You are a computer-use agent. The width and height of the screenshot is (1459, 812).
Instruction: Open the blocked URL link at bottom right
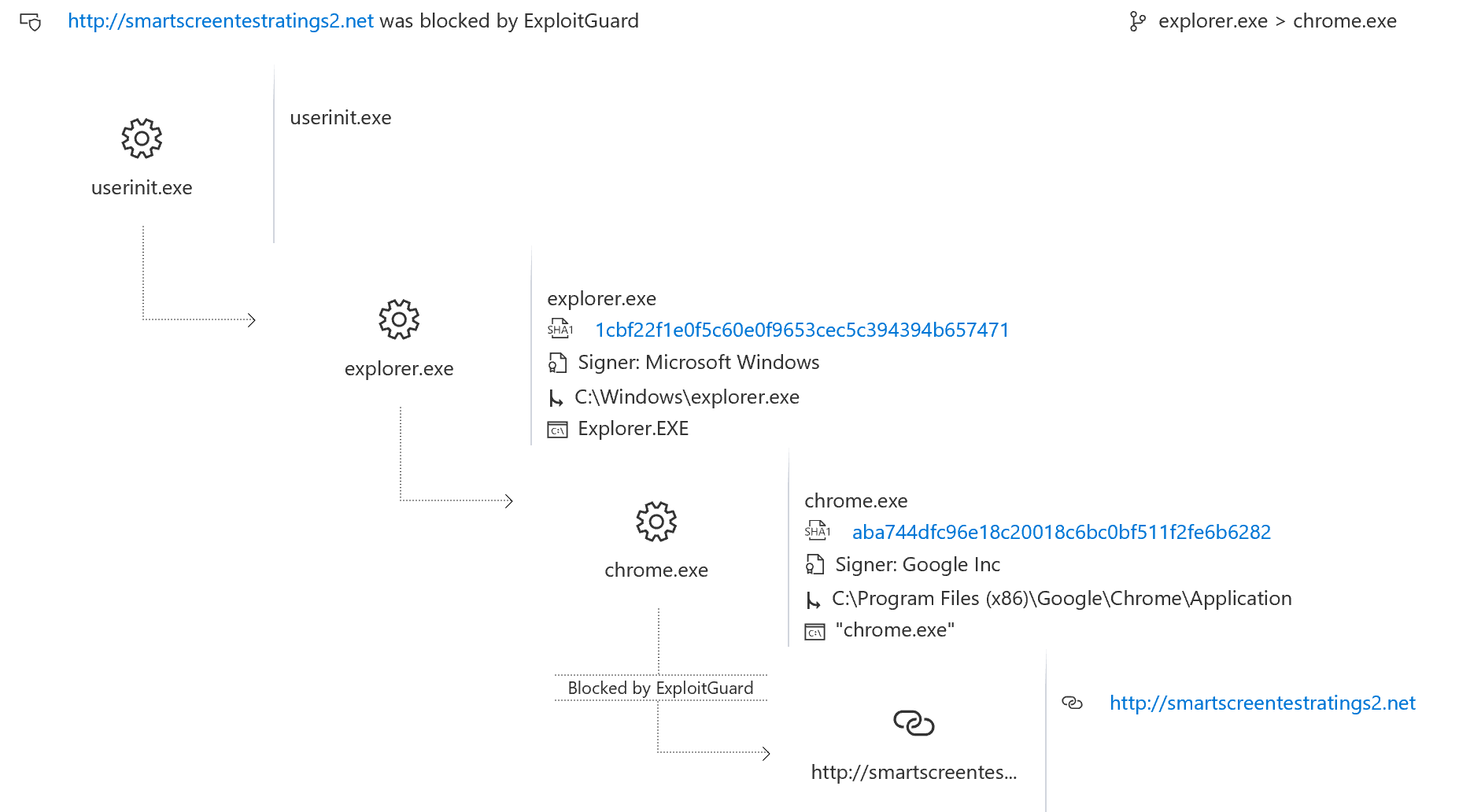pyautogui.click(x=1261, y=703)
